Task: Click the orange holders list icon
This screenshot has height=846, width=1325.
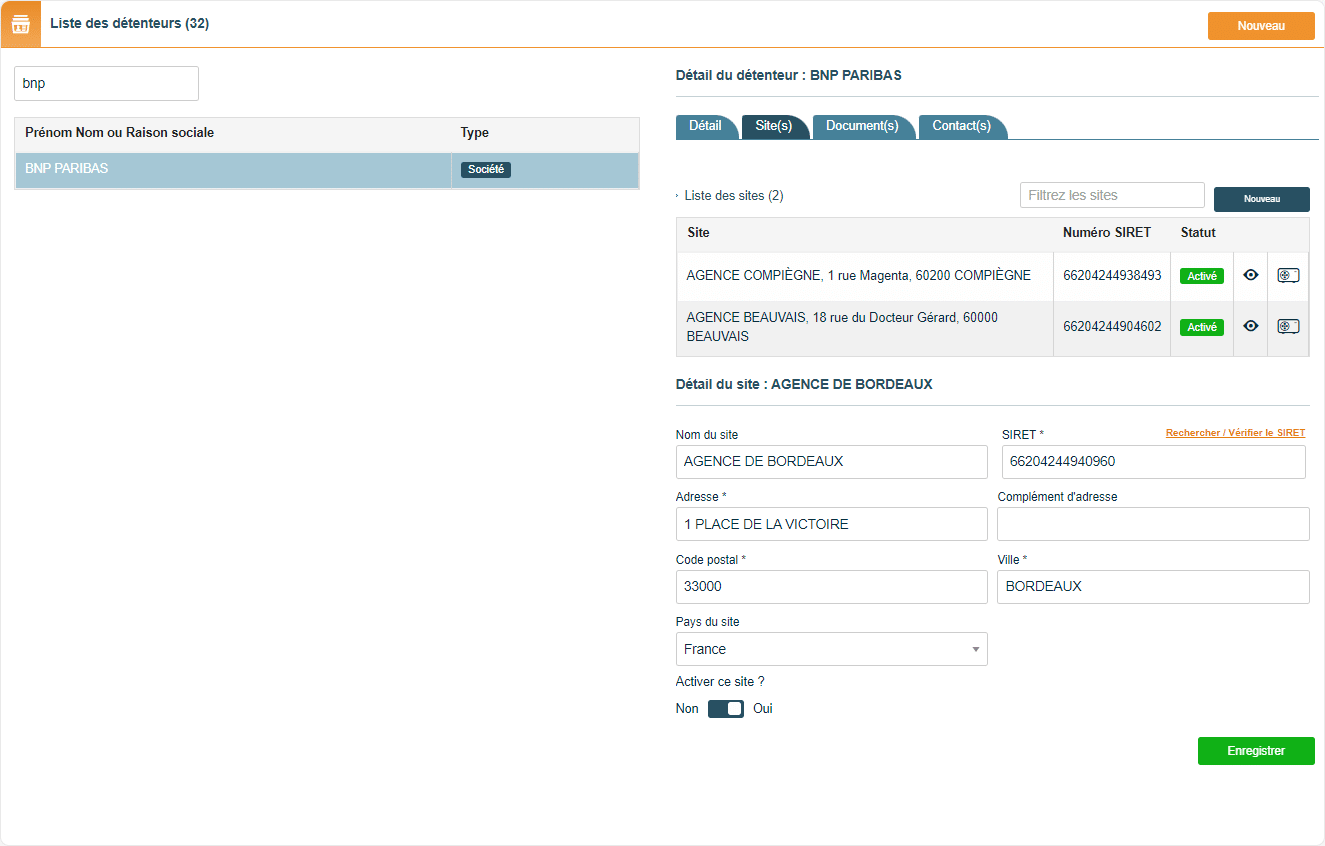Action: [20, 24]
